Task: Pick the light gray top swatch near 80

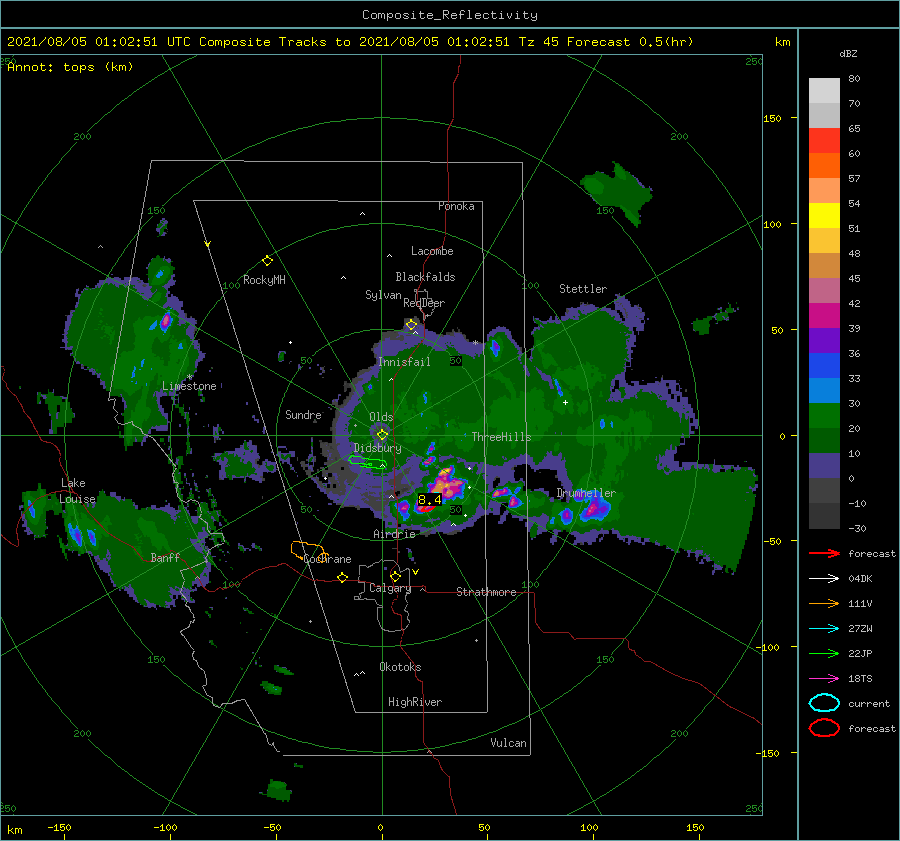Action: click(824, 91)
